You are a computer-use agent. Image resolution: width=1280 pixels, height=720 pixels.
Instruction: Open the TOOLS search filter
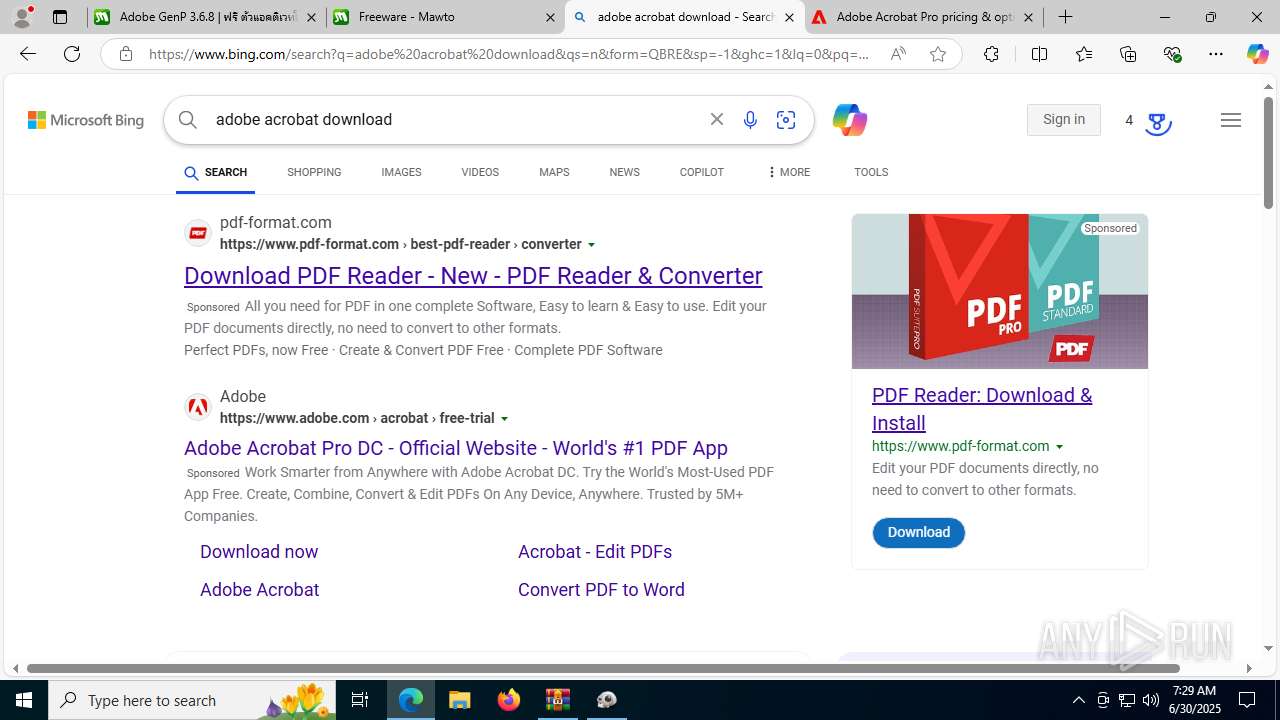point(871,172)
